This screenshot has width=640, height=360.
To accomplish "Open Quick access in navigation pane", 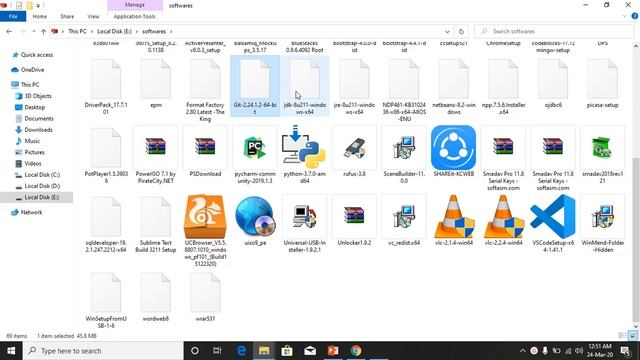I will [x=37, y=55].
